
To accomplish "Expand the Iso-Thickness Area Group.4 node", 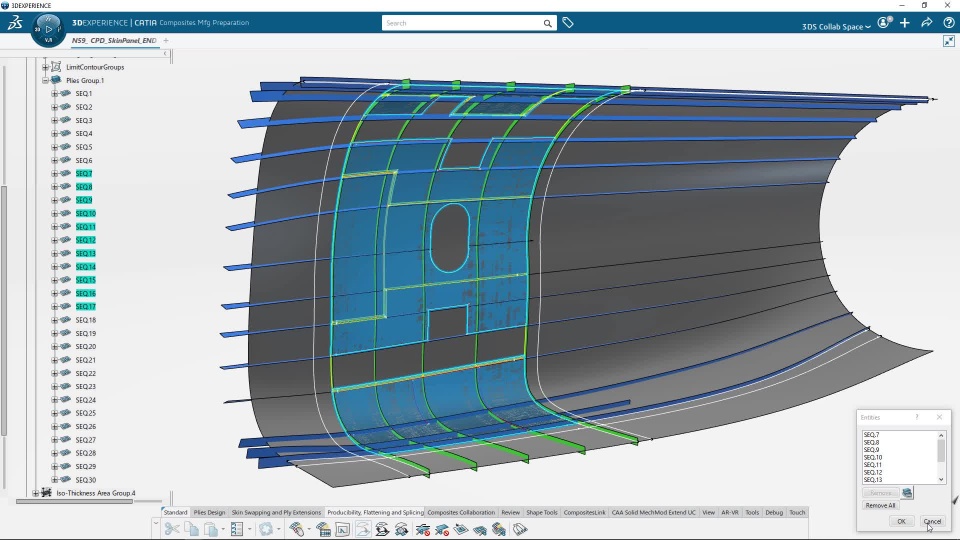I will pos(36,493).
